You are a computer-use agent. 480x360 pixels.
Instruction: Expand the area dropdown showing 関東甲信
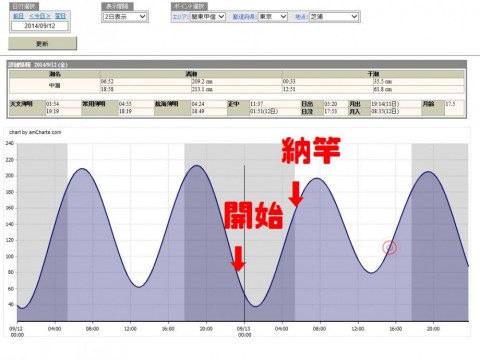pyautogui.click(x=208, y=17)
